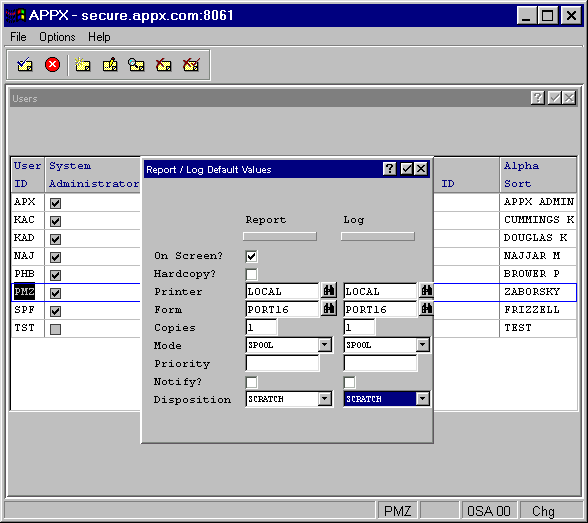Open the Options menu
The height and width of the screenshot is (523, 588).
tap(57, 37)
